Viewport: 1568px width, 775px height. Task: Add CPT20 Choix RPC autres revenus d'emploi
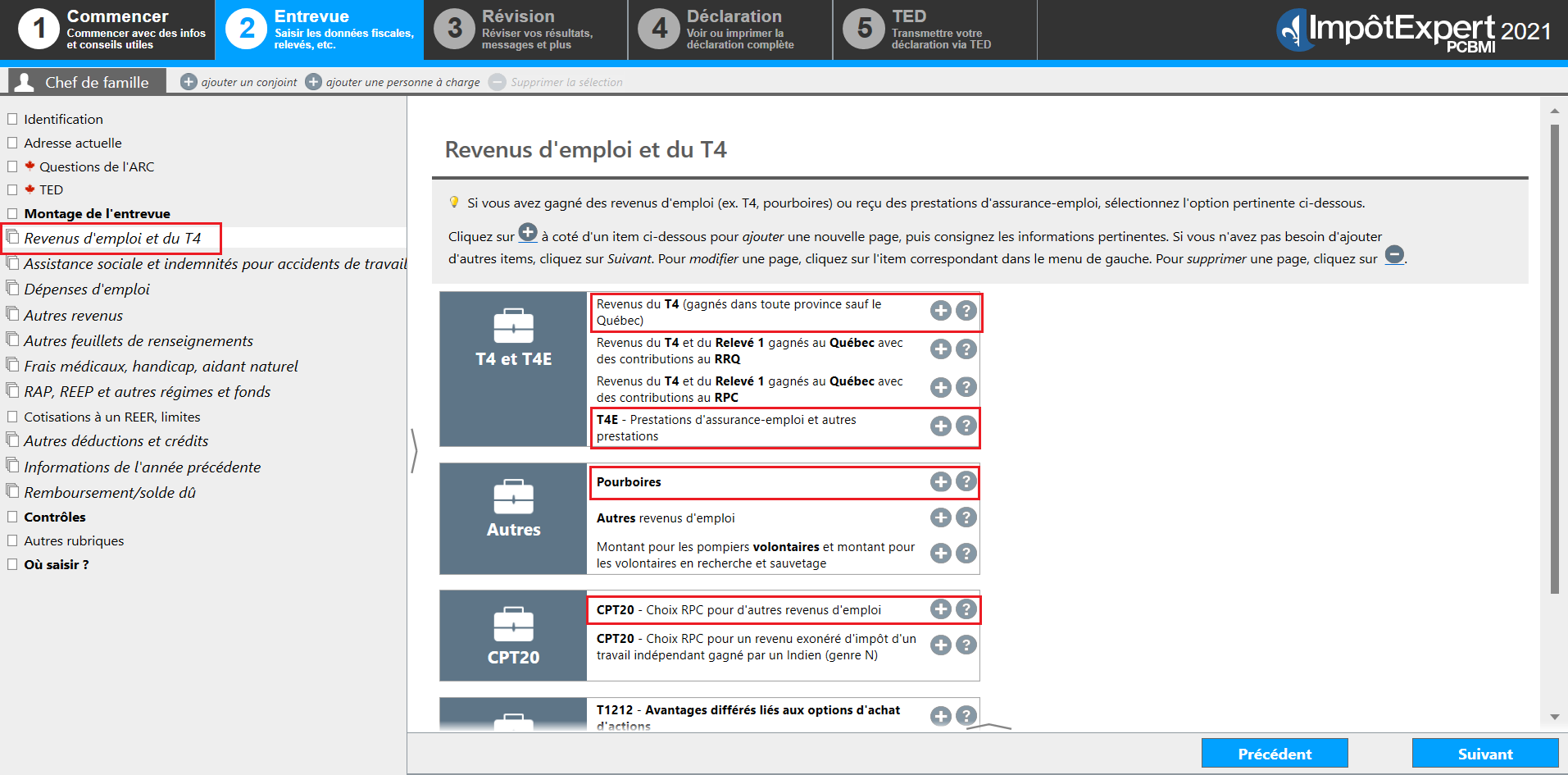pyautogui.click(x=941, y=609)
